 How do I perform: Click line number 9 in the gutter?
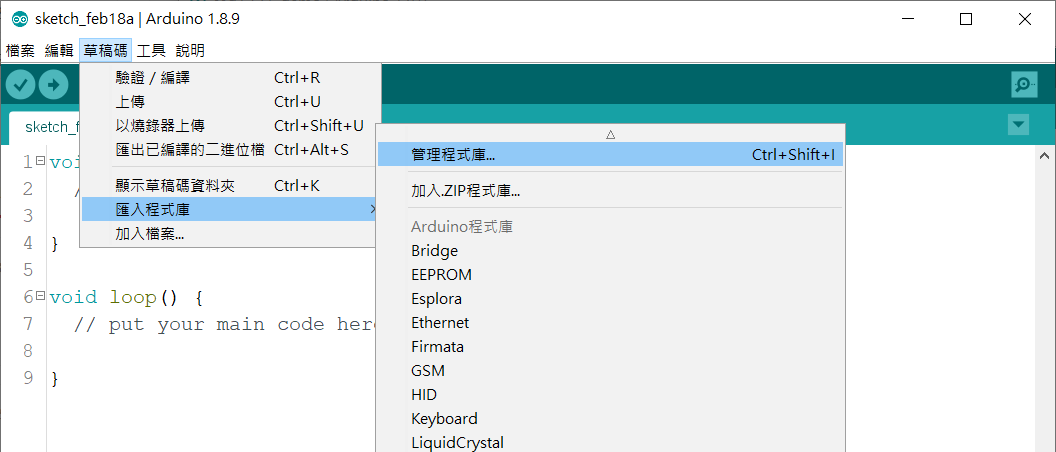28,378
